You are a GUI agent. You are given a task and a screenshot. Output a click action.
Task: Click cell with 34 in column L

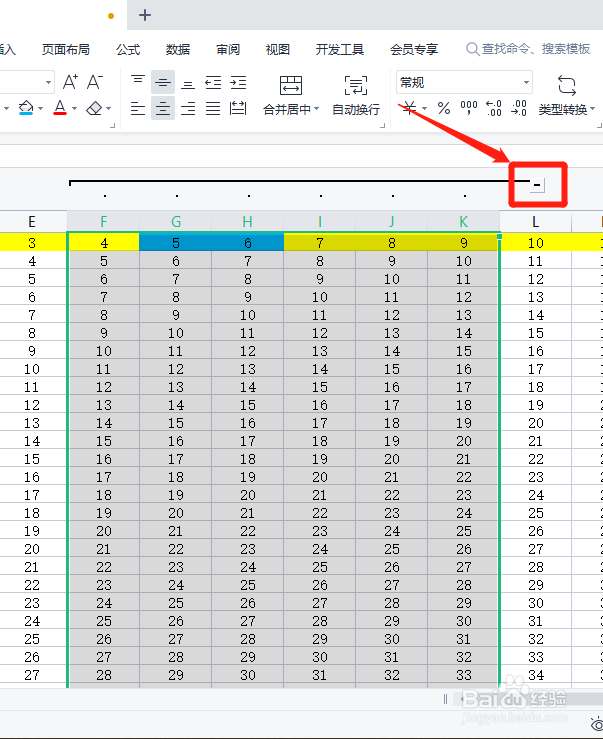tap(536, 675)
